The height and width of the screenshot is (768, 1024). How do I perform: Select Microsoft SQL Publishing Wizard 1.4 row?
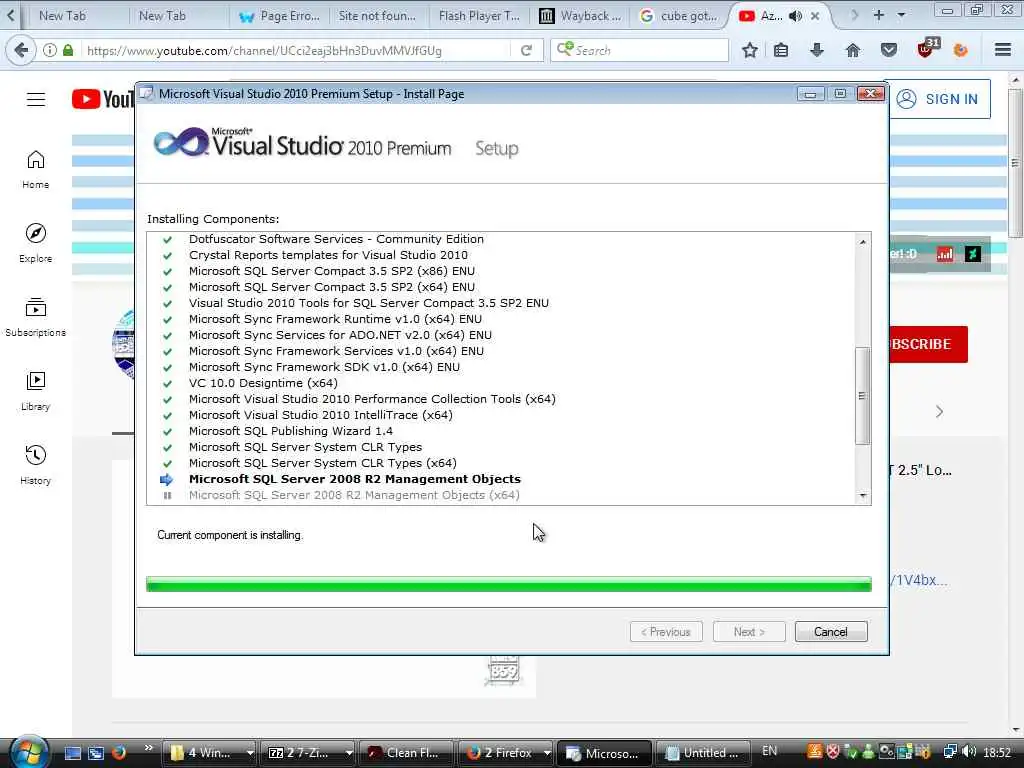(x=291, y=431)
